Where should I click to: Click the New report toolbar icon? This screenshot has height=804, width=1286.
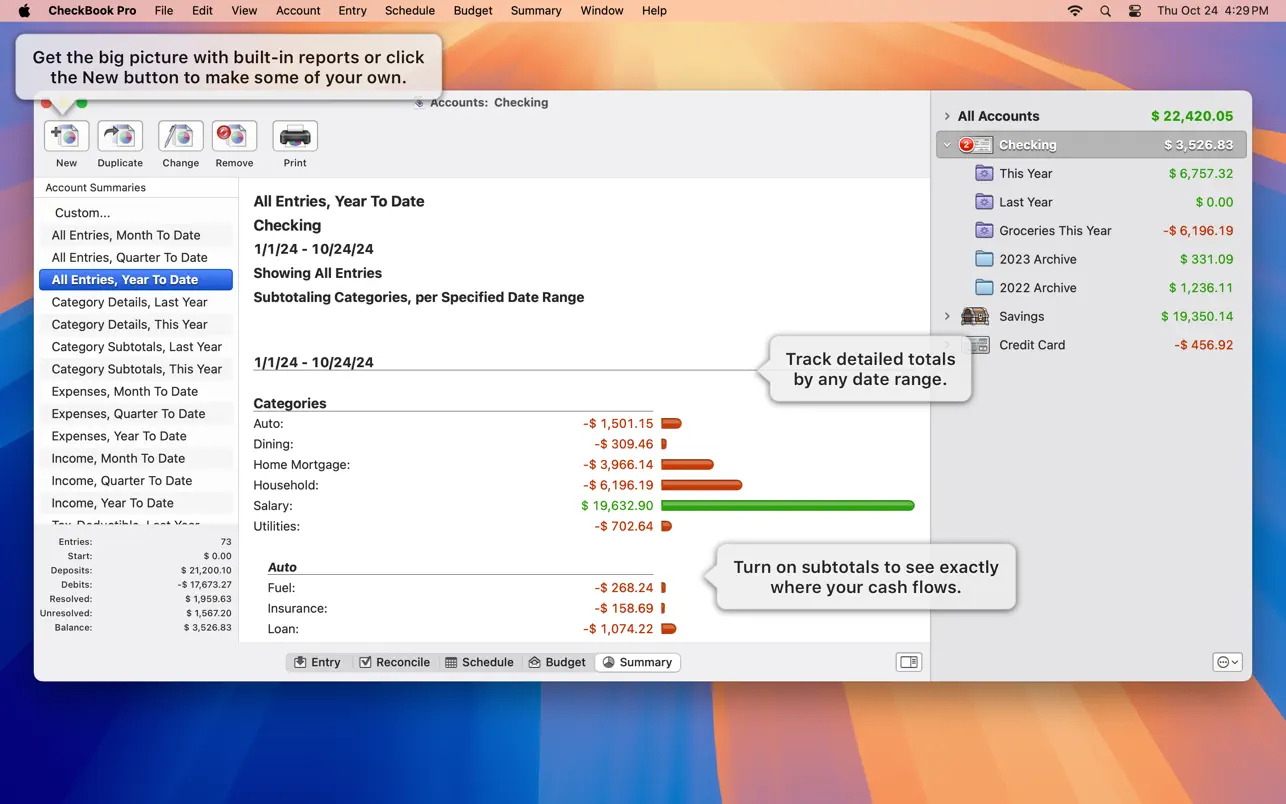click(x=66, y=136)
